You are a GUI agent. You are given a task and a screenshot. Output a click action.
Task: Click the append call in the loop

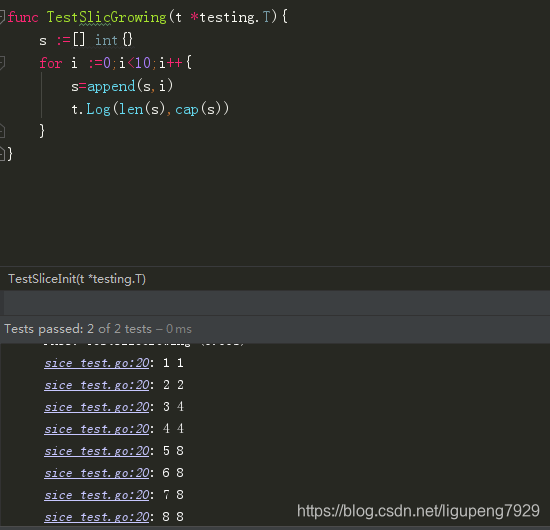(x=111, y=86)
